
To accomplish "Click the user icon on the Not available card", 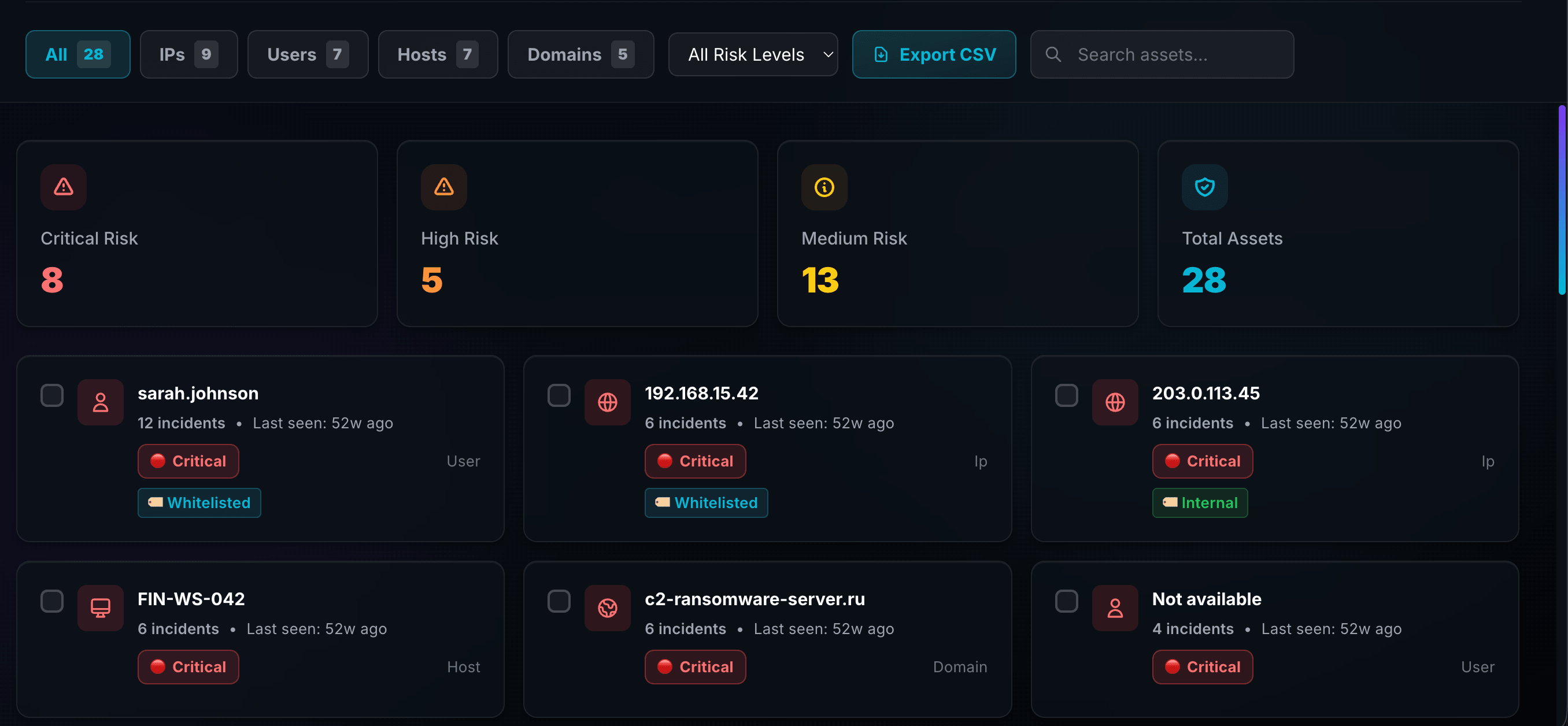I will pos(1115,608).
